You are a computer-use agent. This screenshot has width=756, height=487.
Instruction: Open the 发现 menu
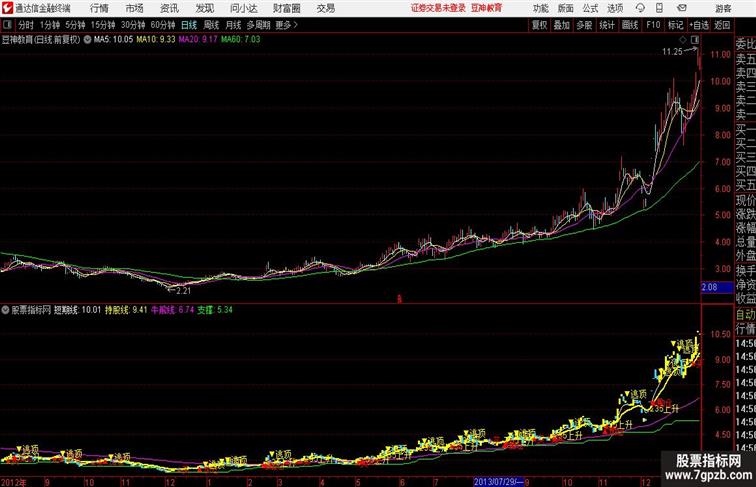coord(204,8)
